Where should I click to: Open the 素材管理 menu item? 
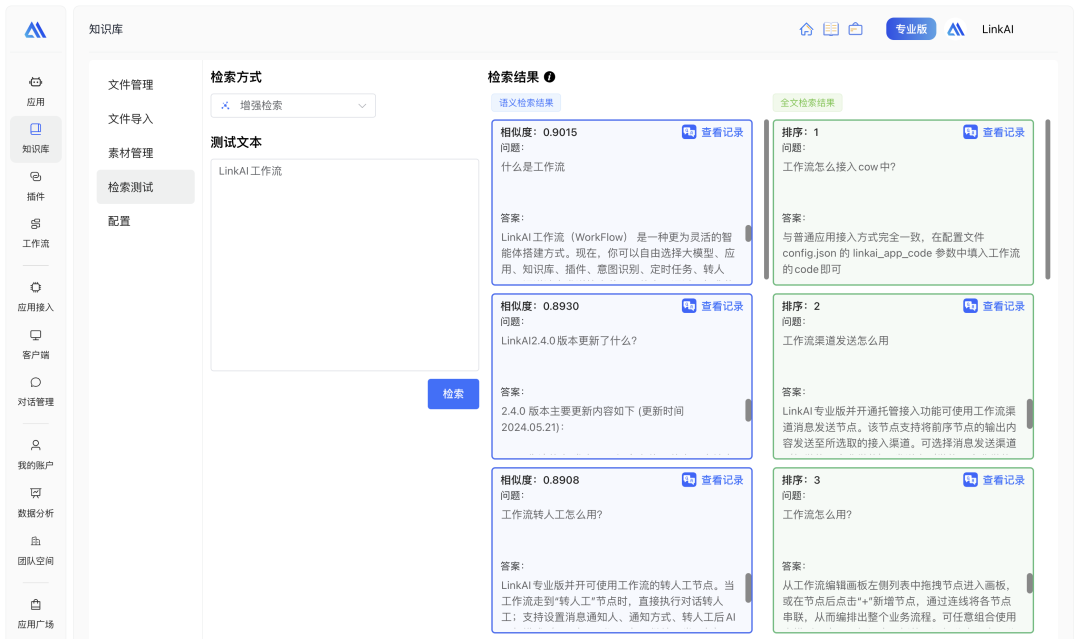tap(130, 152)
